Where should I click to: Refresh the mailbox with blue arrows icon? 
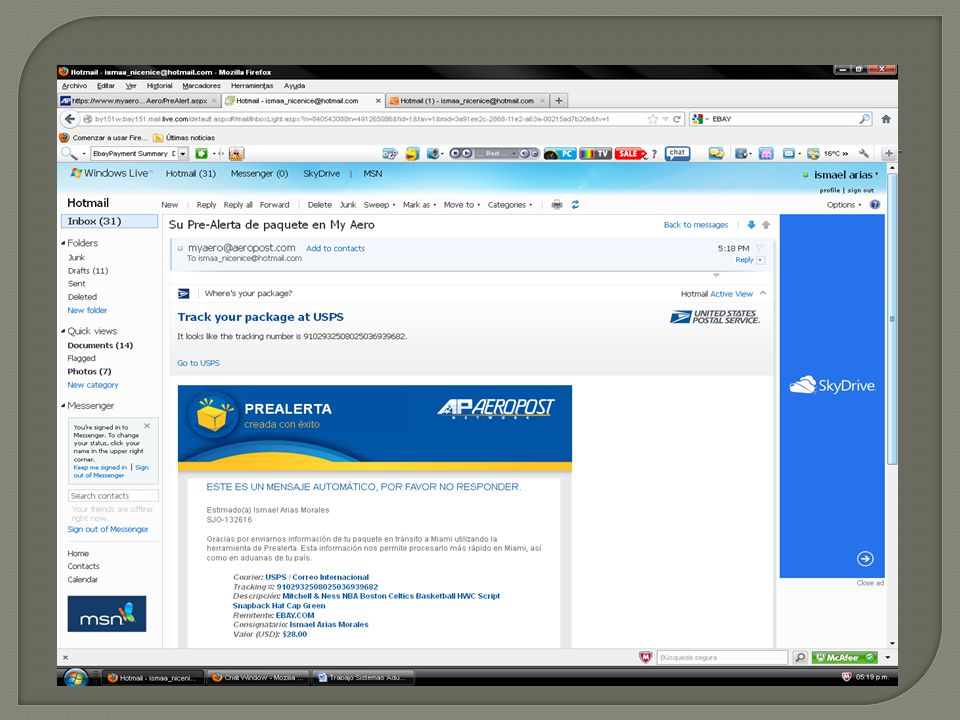click(x=575, y=204)
